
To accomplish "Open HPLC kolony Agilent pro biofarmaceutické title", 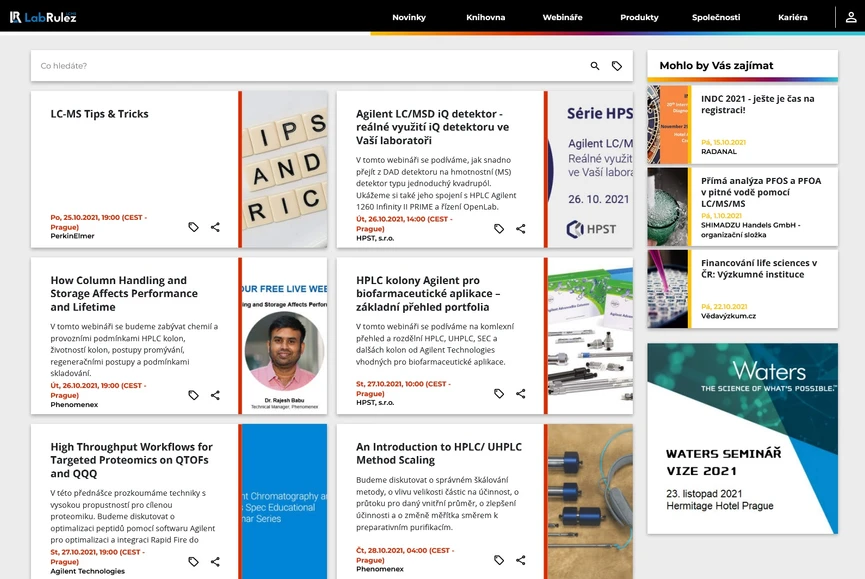I will click(x=428, y=293).
